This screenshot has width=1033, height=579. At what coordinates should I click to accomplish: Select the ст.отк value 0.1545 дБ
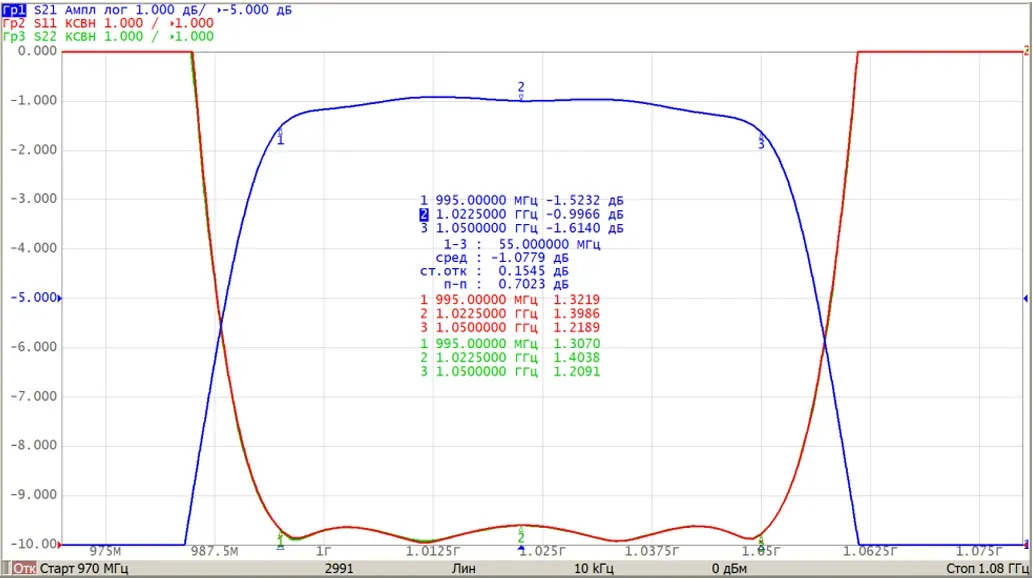coord(533,271)
